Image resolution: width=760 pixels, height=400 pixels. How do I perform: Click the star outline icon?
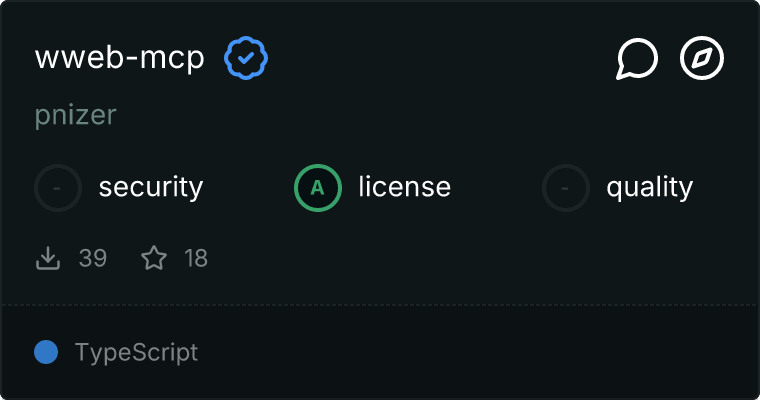coord(154,259)
